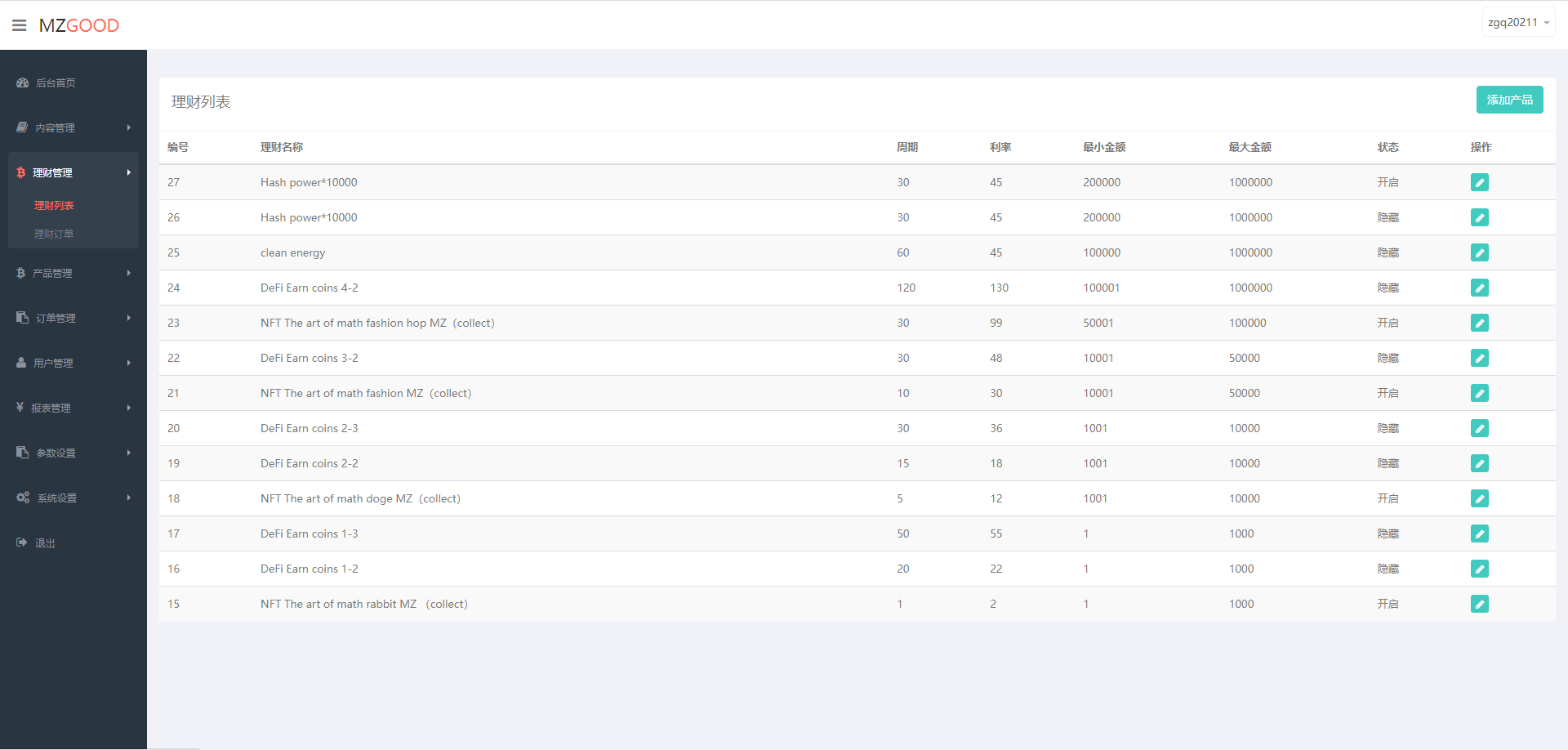This screenshot has width=1568, height=750.
Task: Edit NFT The art of math doge MZ
Action: coord(1479,498)
